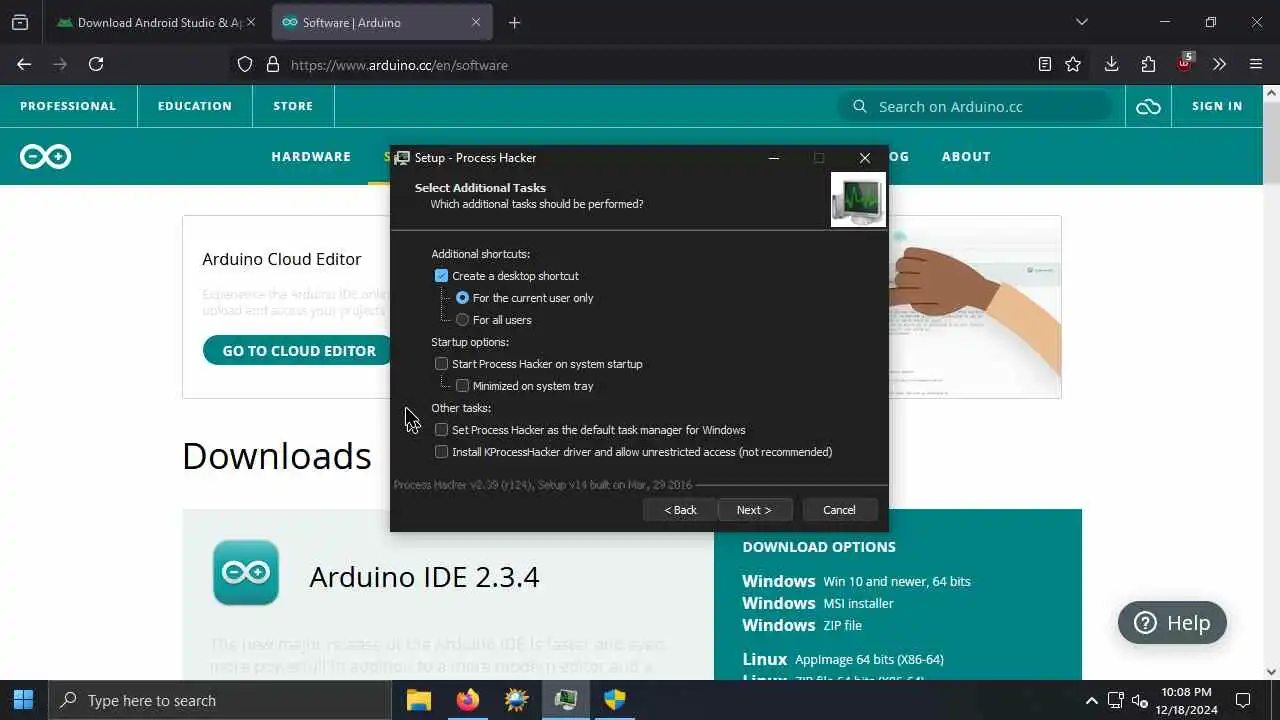Switch to Software | Arduino tab
Screen dimensions: 1280x720
382,22
